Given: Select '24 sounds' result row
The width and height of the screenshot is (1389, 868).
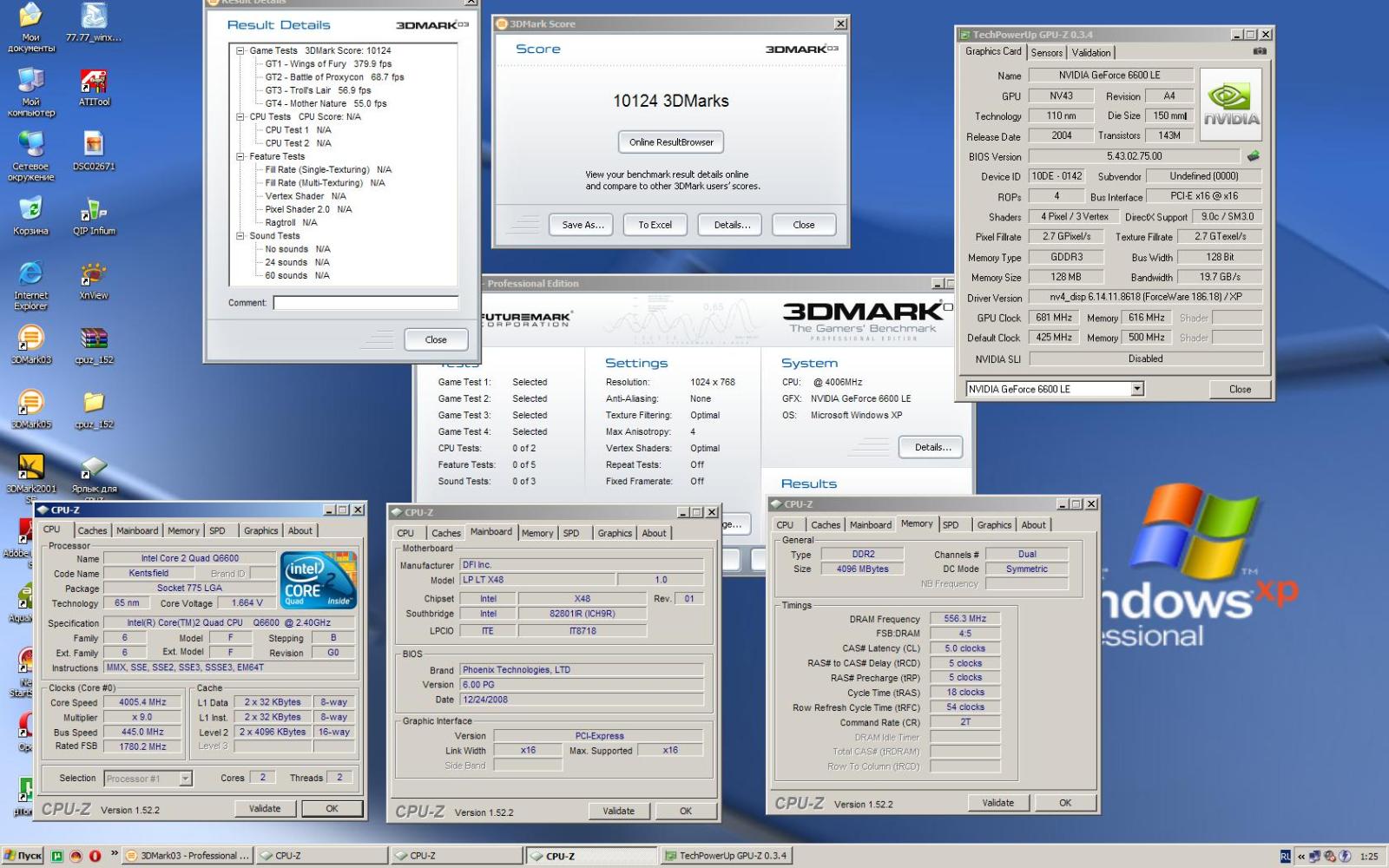Looking at the screenshot, I should pyautogui.click(x=297, y=262).
